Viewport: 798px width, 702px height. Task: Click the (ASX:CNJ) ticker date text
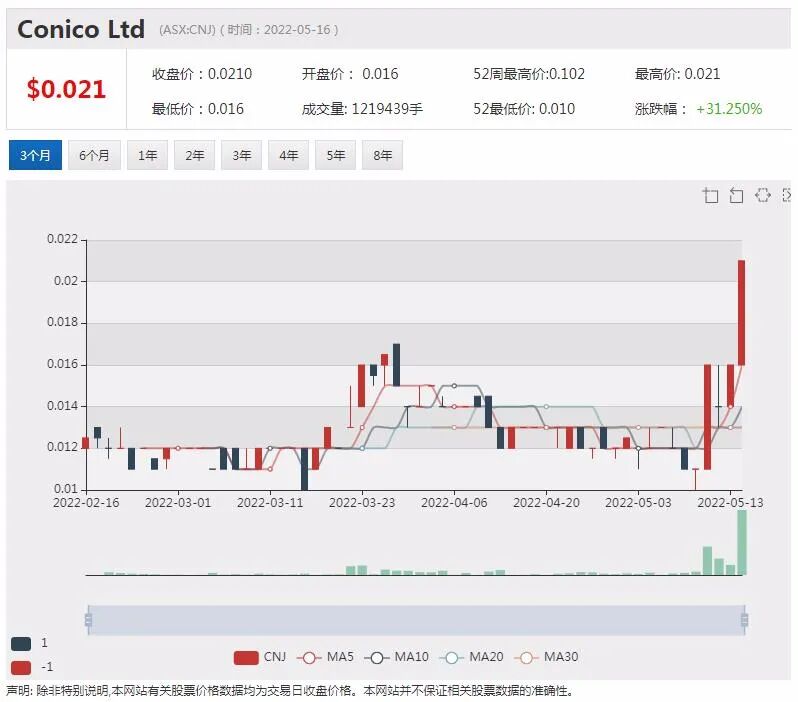(x=248, y=30)
